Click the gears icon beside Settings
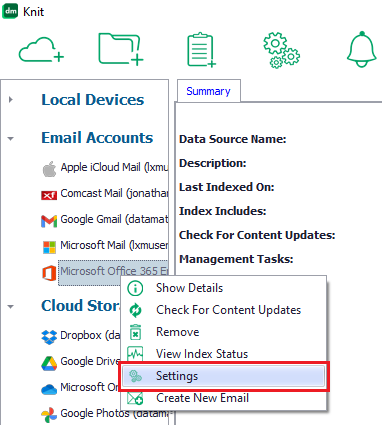Viewport: 382px width, 425px height. pos(135,376)
